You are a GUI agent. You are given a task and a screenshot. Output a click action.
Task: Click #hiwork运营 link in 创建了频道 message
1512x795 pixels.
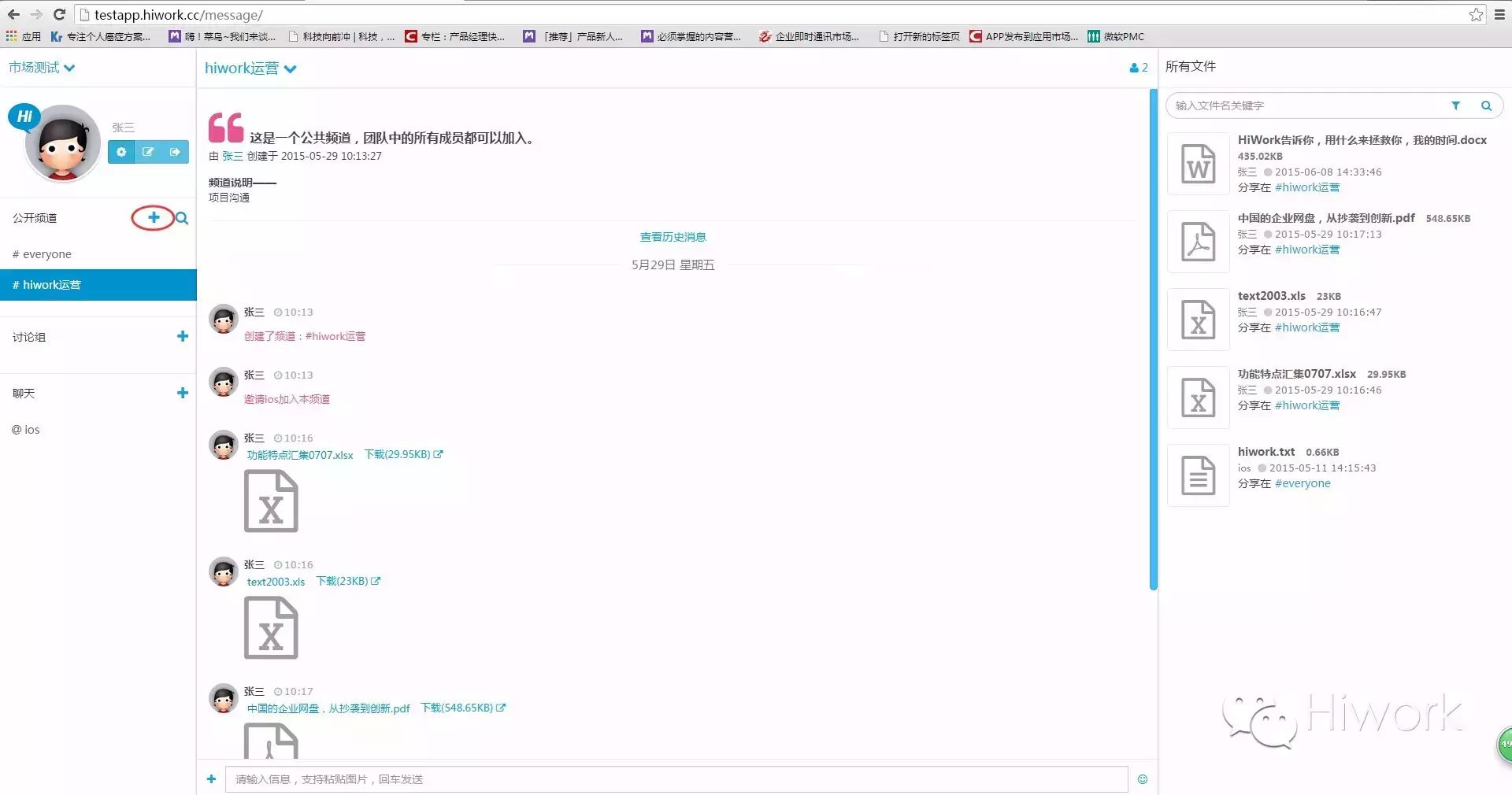tap(335, 336)
